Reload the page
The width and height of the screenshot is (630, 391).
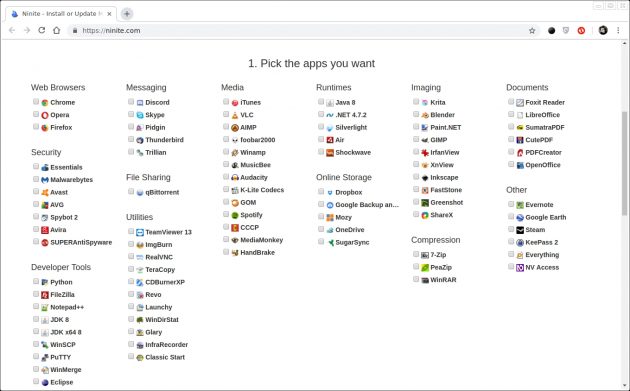coord(41,31)
